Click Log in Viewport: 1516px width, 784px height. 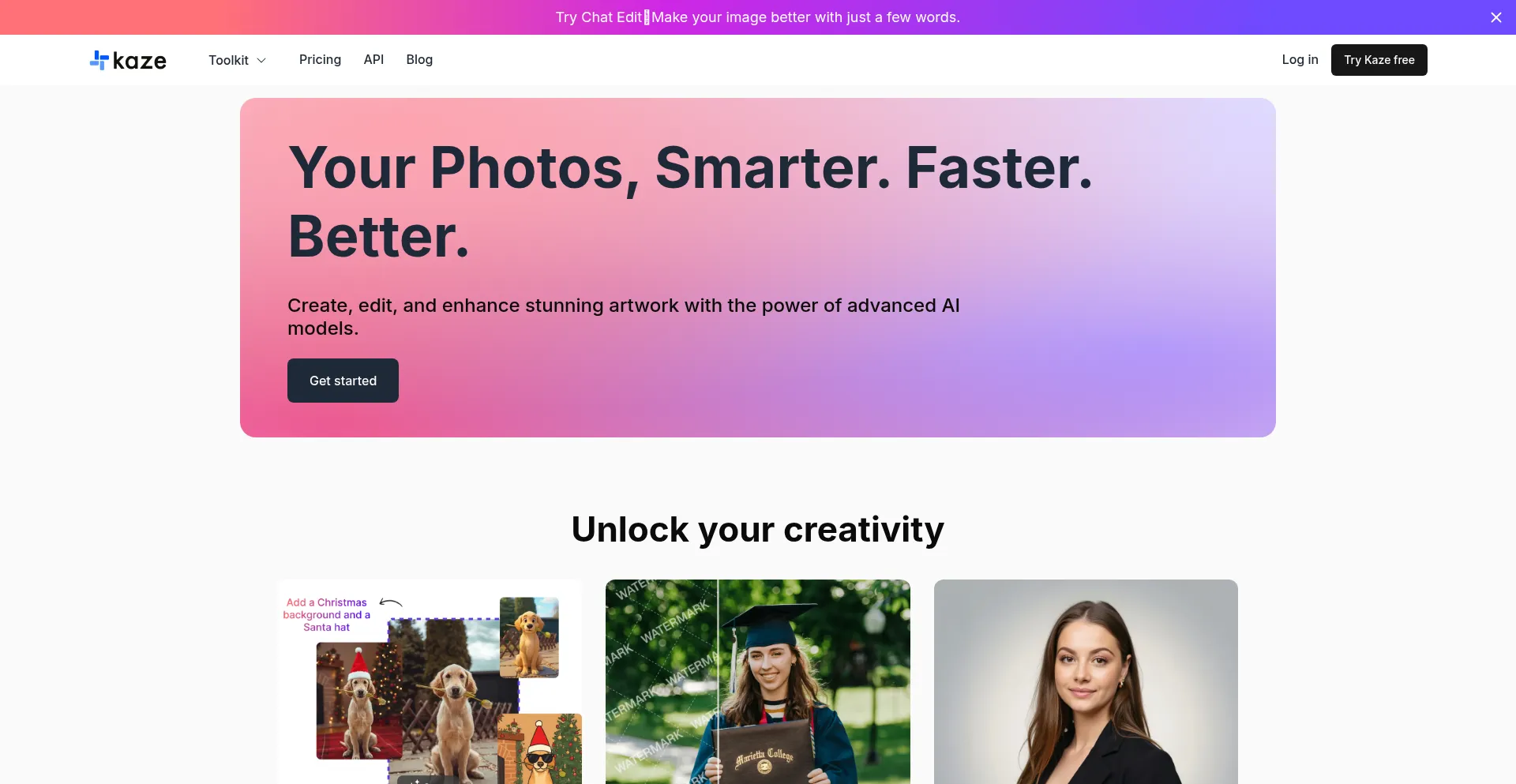1300,60
